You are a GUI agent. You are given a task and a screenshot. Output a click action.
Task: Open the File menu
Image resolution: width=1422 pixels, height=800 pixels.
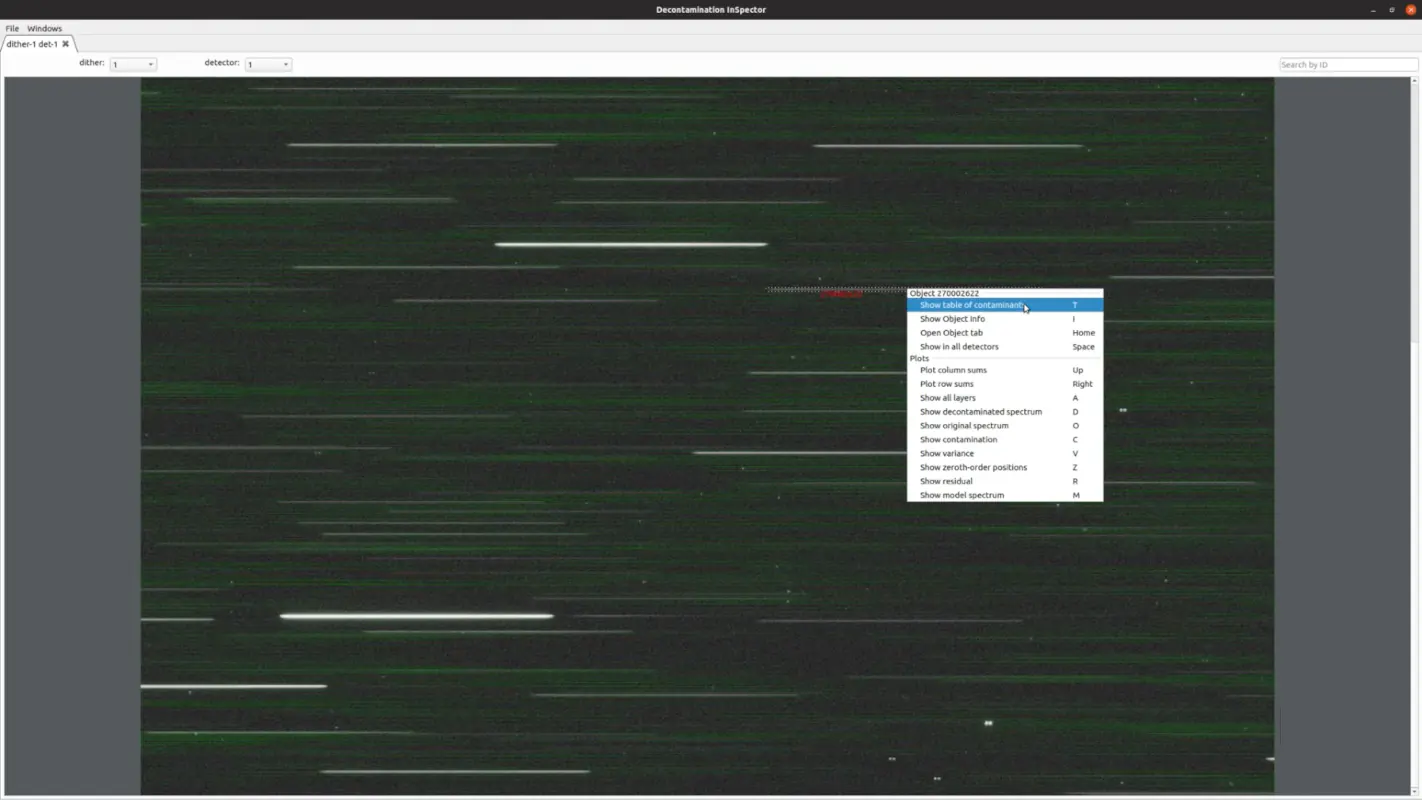pyautogui.click(x=12, y=28)
